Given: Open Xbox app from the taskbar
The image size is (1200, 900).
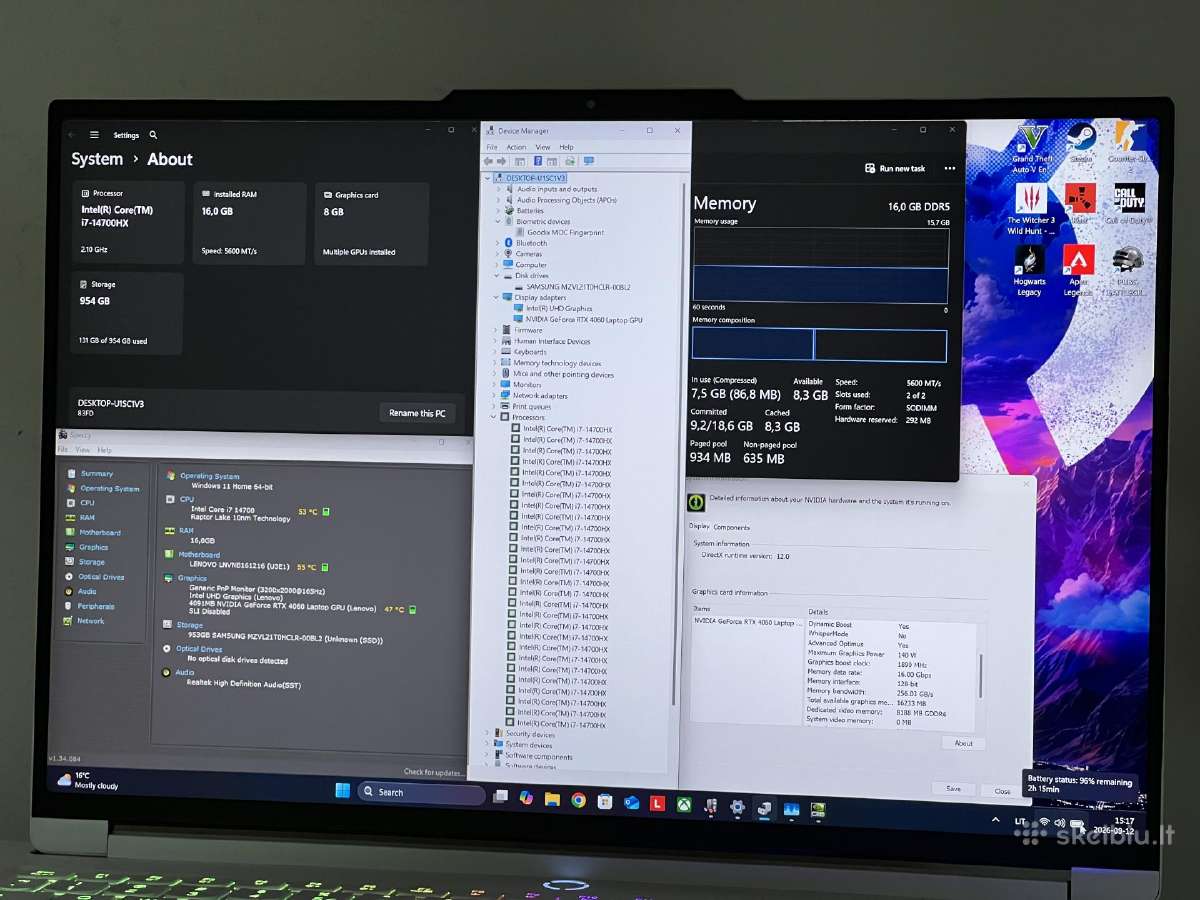Looking at the screenshot, I should 684,803.
